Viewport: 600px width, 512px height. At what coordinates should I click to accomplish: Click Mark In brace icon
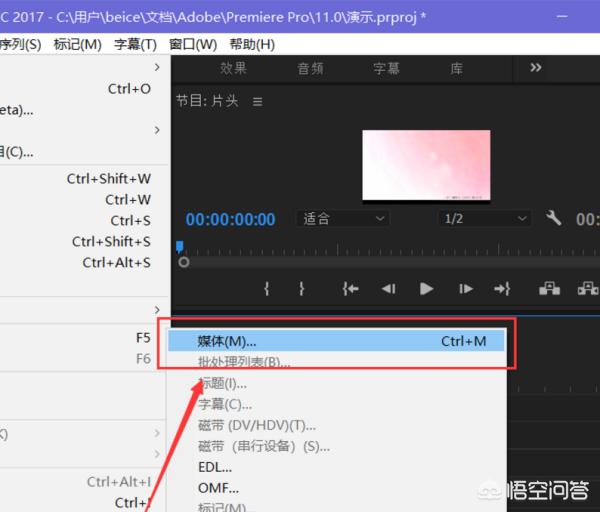click(267, 289)
